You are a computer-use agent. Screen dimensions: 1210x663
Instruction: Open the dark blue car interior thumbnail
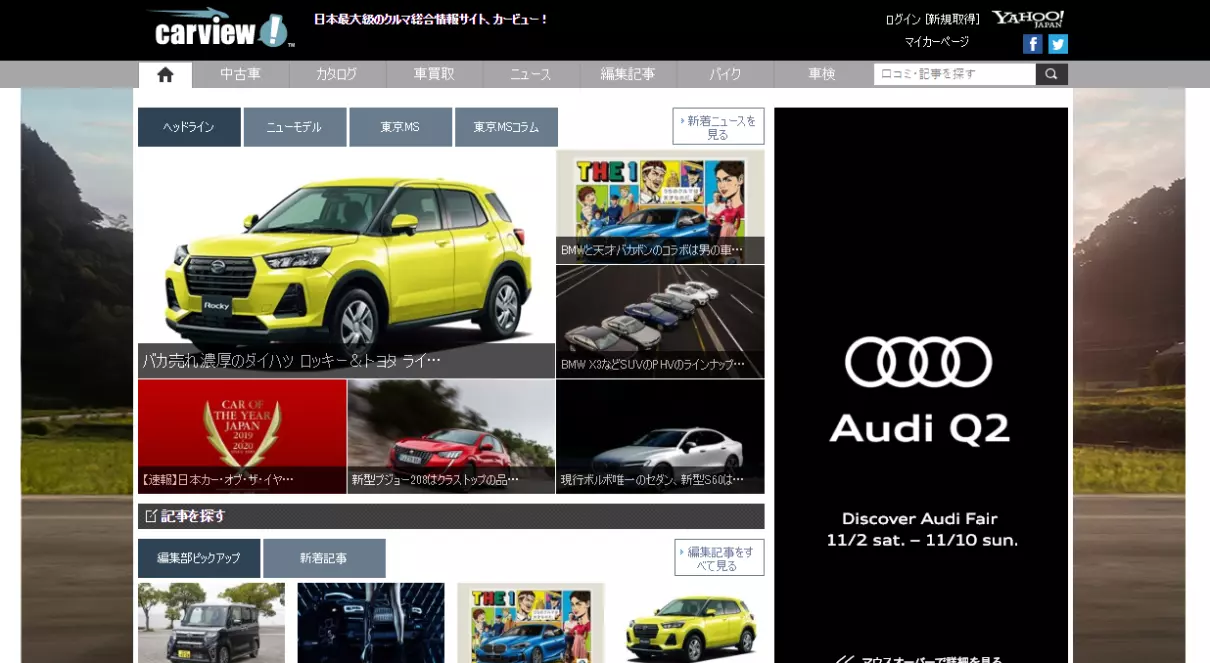pos(371,623)
